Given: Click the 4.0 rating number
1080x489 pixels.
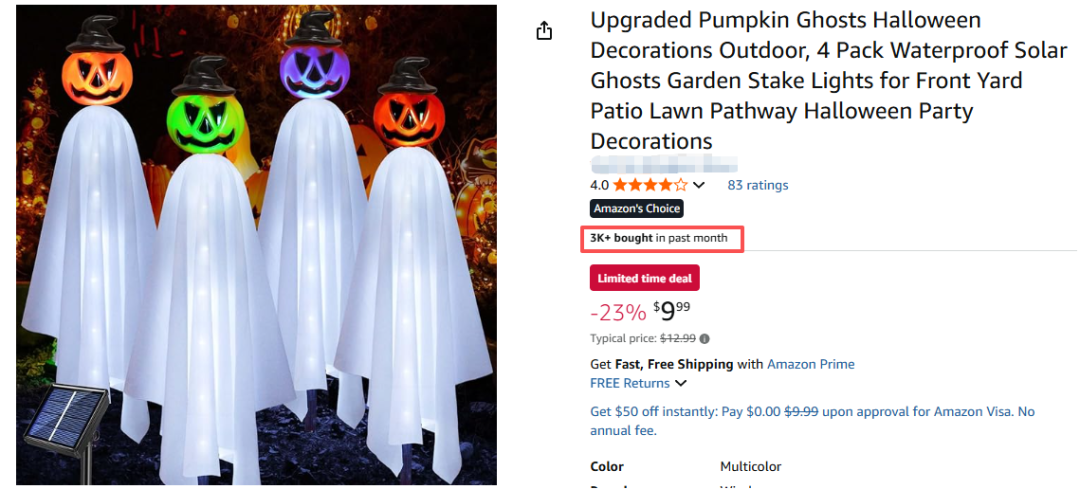Looking at the screenshot, I should click(599, 185).
